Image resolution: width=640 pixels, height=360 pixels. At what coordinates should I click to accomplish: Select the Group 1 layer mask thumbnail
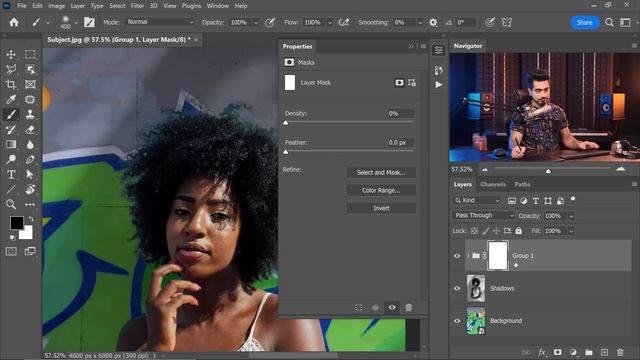pos(498,256)
